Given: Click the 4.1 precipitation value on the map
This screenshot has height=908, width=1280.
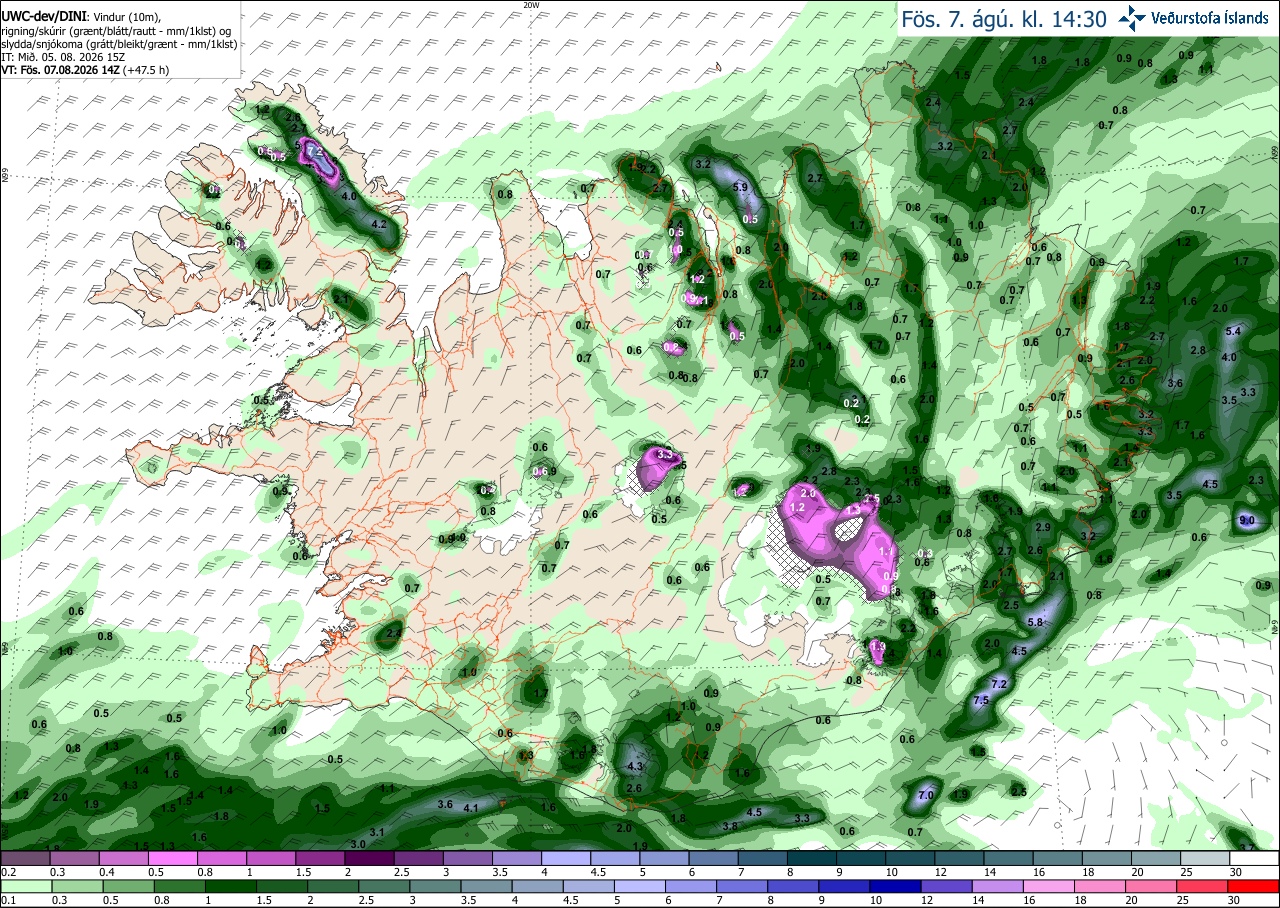Looking at the screenshot, I should (x=471, y=807).
